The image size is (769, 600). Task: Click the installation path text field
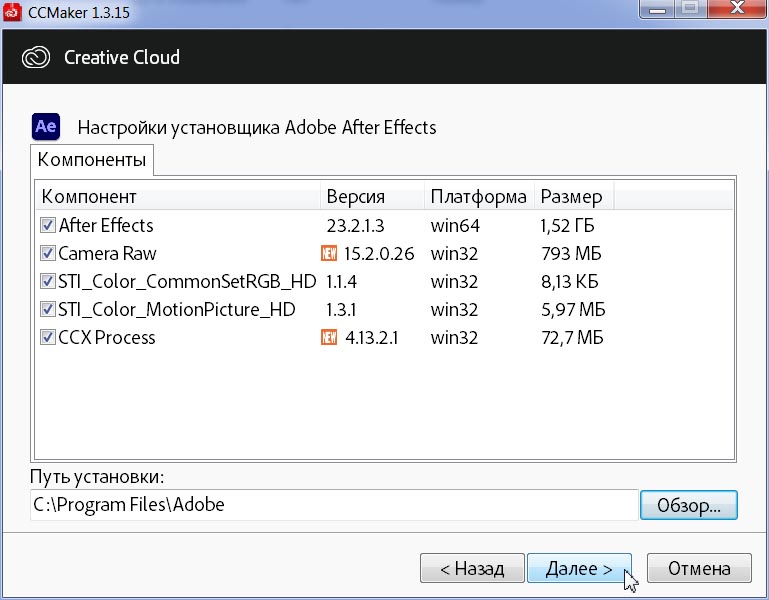tap(333, 505)
